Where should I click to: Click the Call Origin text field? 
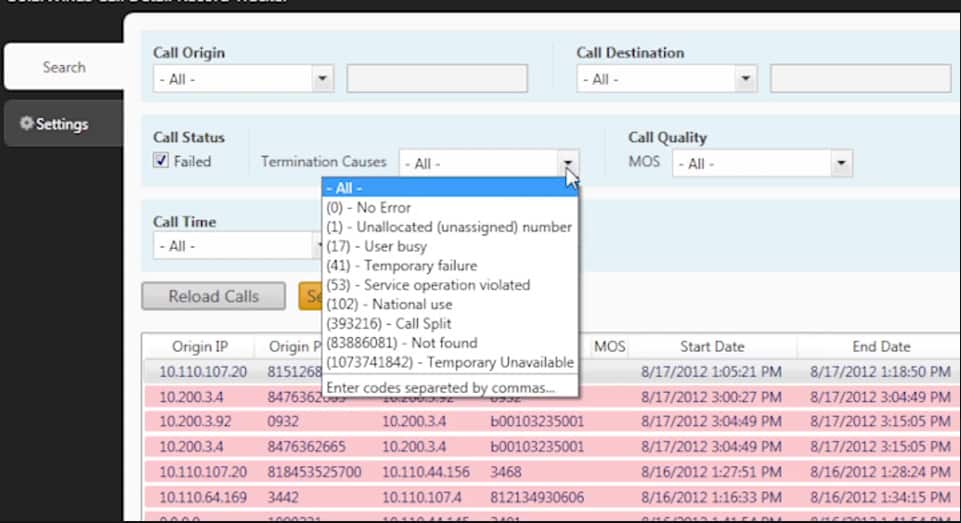437,78
